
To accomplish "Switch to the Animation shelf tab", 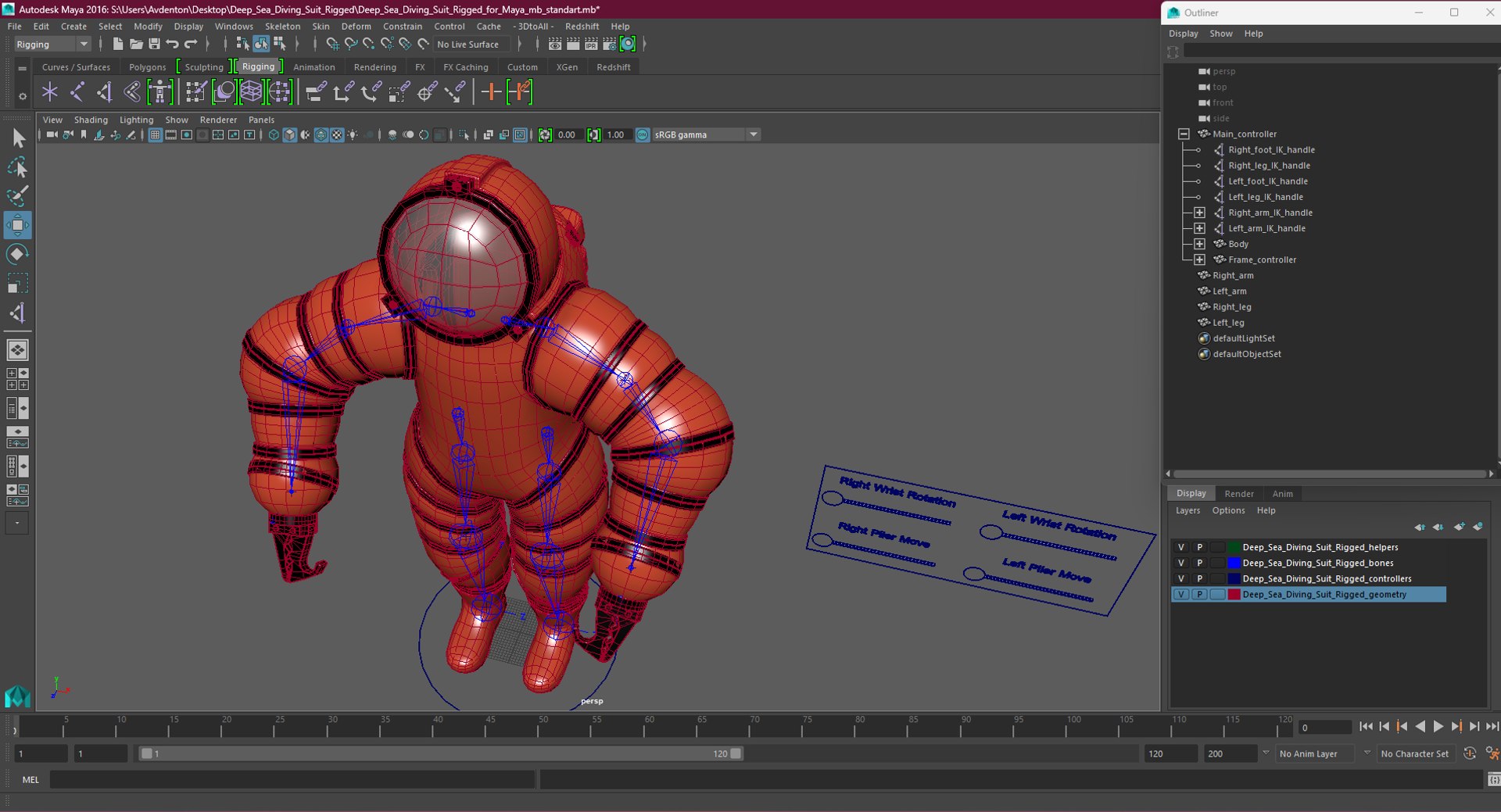I will (313, 67).
